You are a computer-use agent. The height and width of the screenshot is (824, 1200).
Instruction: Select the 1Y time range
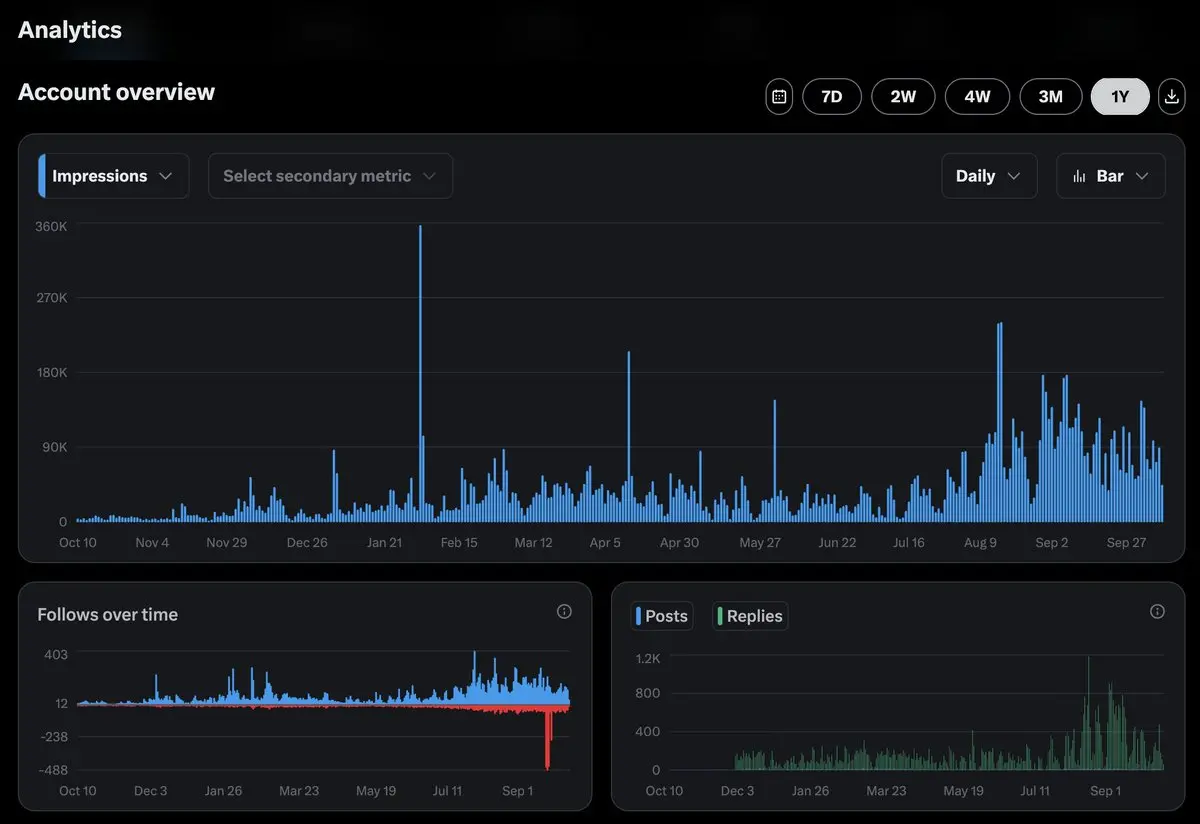[x=1120, y=97]
